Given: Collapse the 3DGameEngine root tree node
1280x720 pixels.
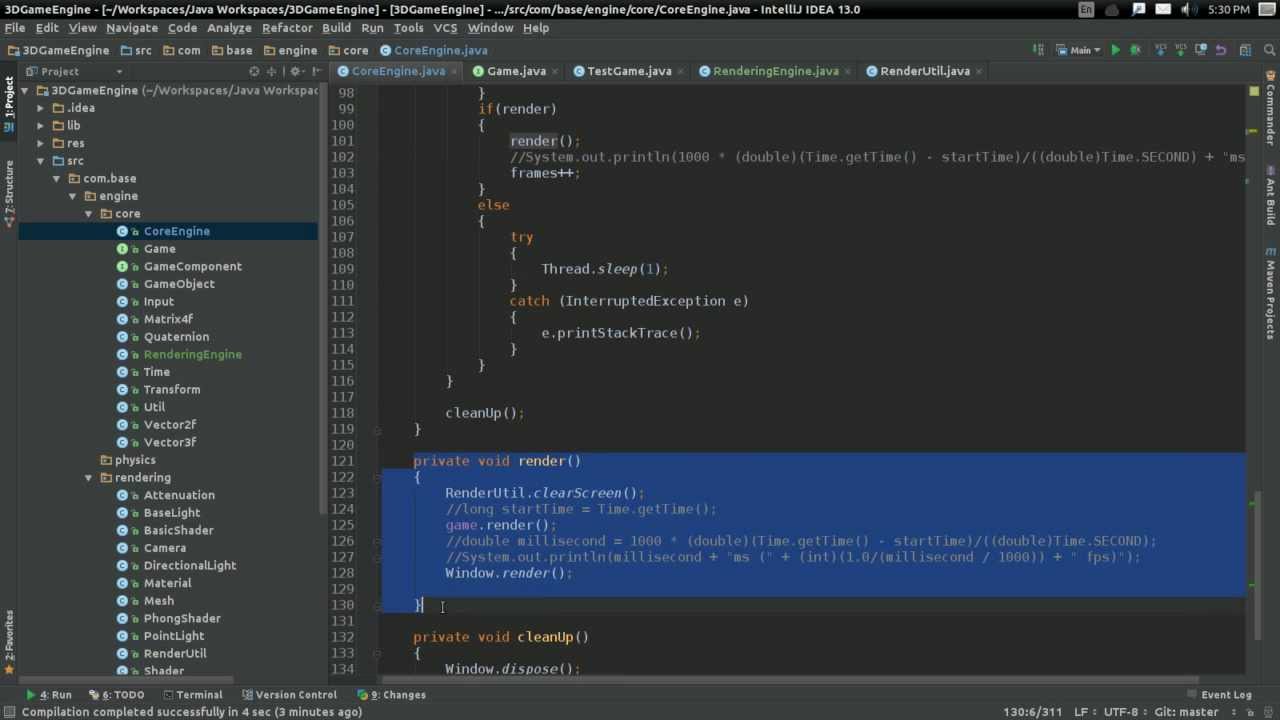Looking at the screenshot, I should coord(25,90).
